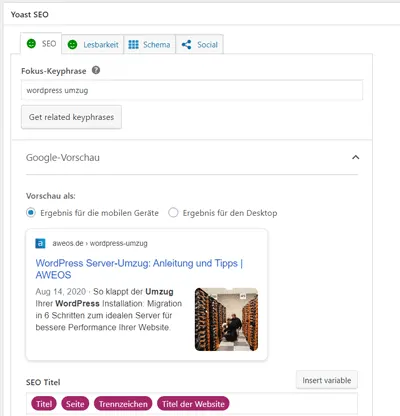Click the Vorschau als: label
This screenshot has height=416, width=400.
pyautogui.click(x=51, y=196)
